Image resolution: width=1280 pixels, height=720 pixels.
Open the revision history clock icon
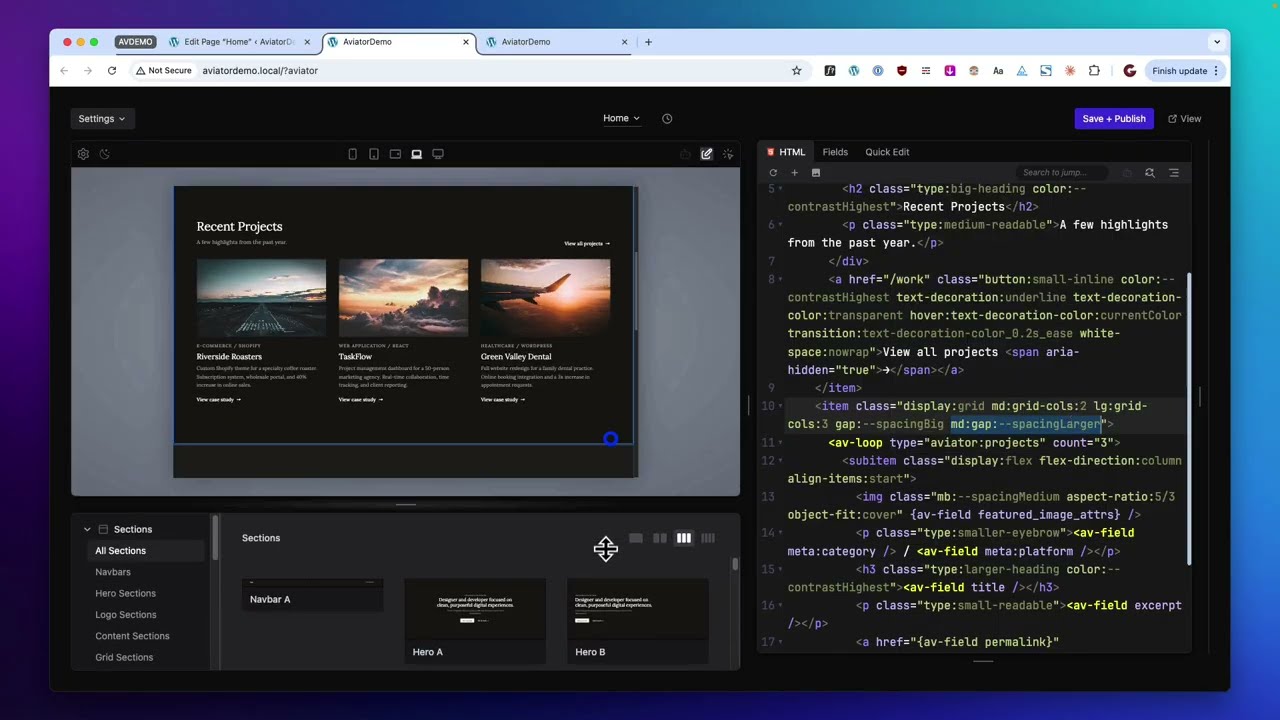pos(667,118)
